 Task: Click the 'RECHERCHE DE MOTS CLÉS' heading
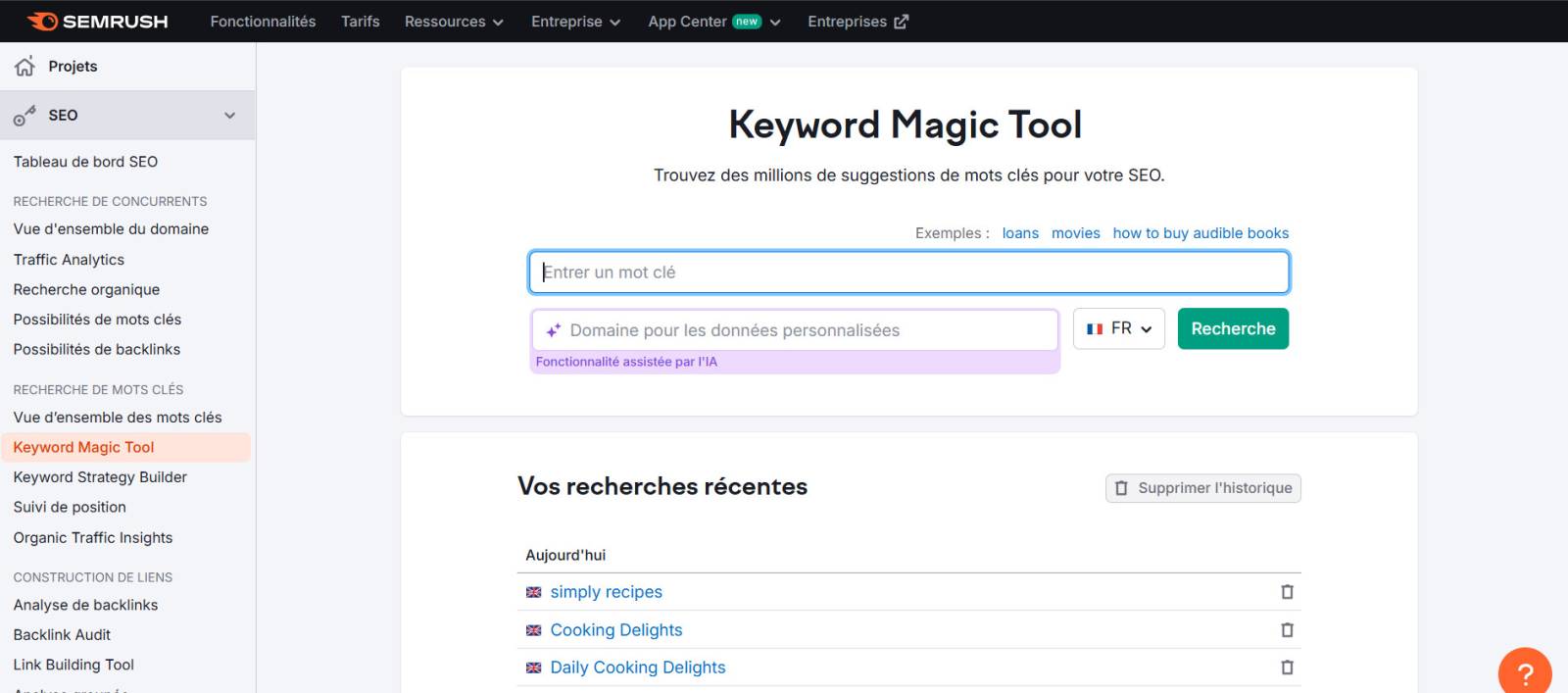coord(98,389)
